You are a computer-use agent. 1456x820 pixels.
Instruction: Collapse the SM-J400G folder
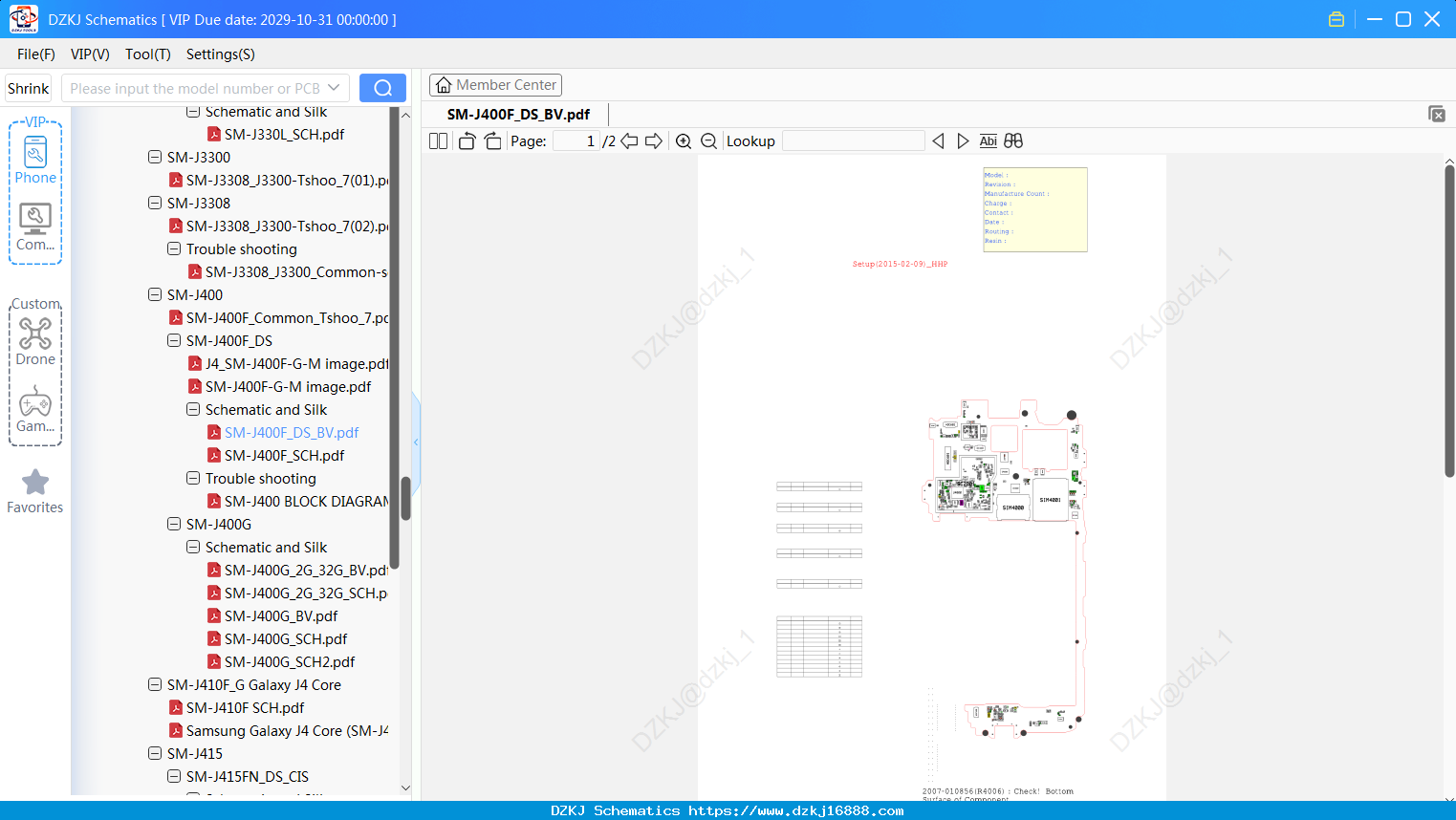pyautogui.click(x=174, y=525)
